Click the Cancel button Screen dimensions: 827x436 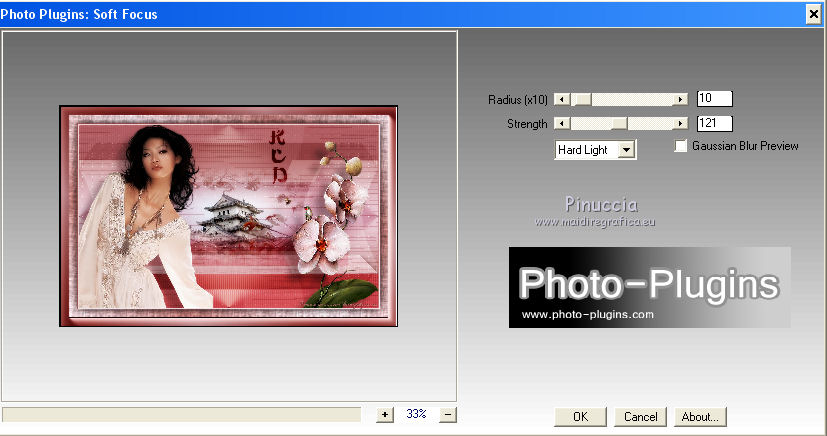(x=640, y=416)
